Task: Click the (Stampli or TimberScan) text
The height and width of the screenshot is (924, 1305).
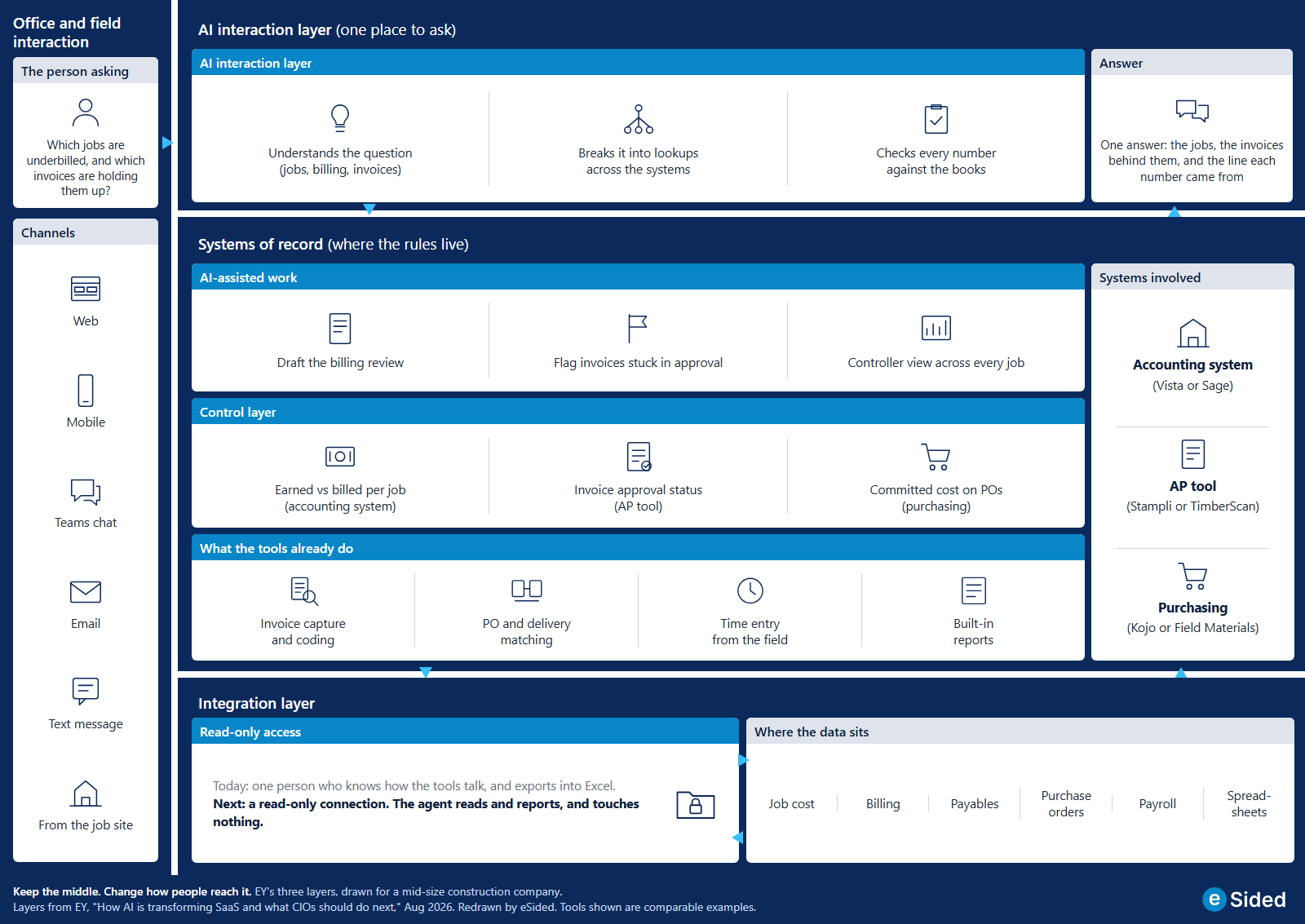Action: 1192,506
